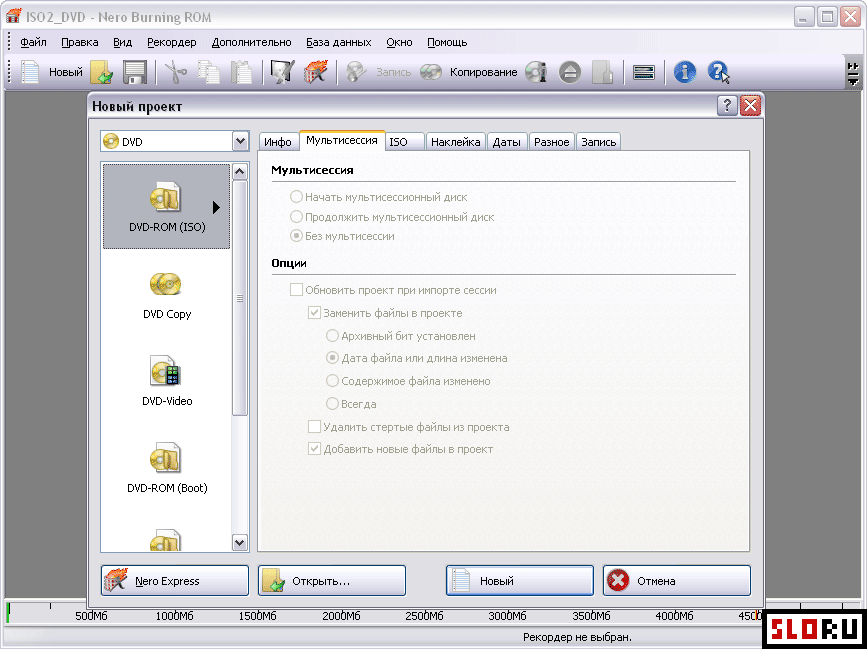Switch to the Даты tab
The width and height of the screenshot is (867, 649).
(506, 142)
